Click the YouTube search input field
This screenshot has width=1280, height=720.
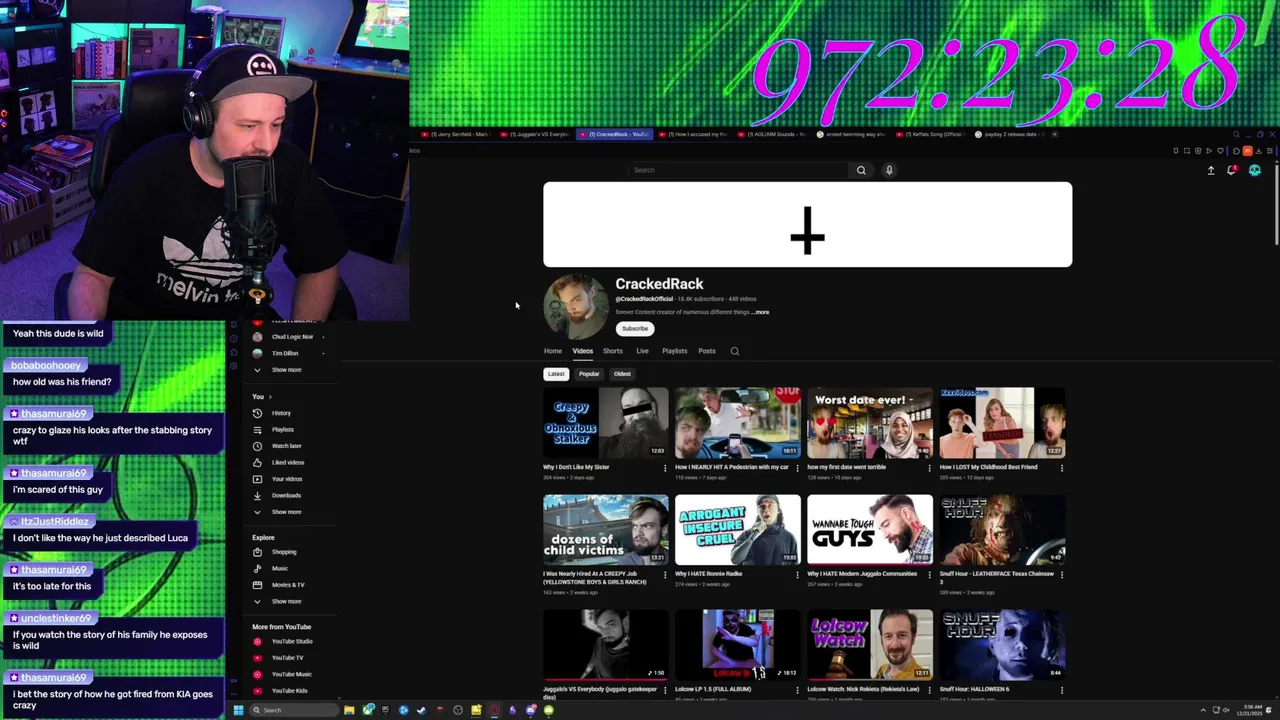tap(740, 170)
